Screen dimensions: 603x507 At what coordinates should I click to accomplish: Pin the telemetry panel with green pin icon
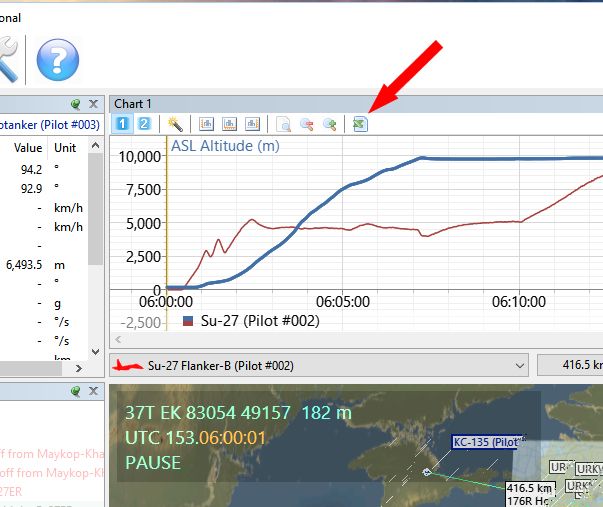click(76, 104)
